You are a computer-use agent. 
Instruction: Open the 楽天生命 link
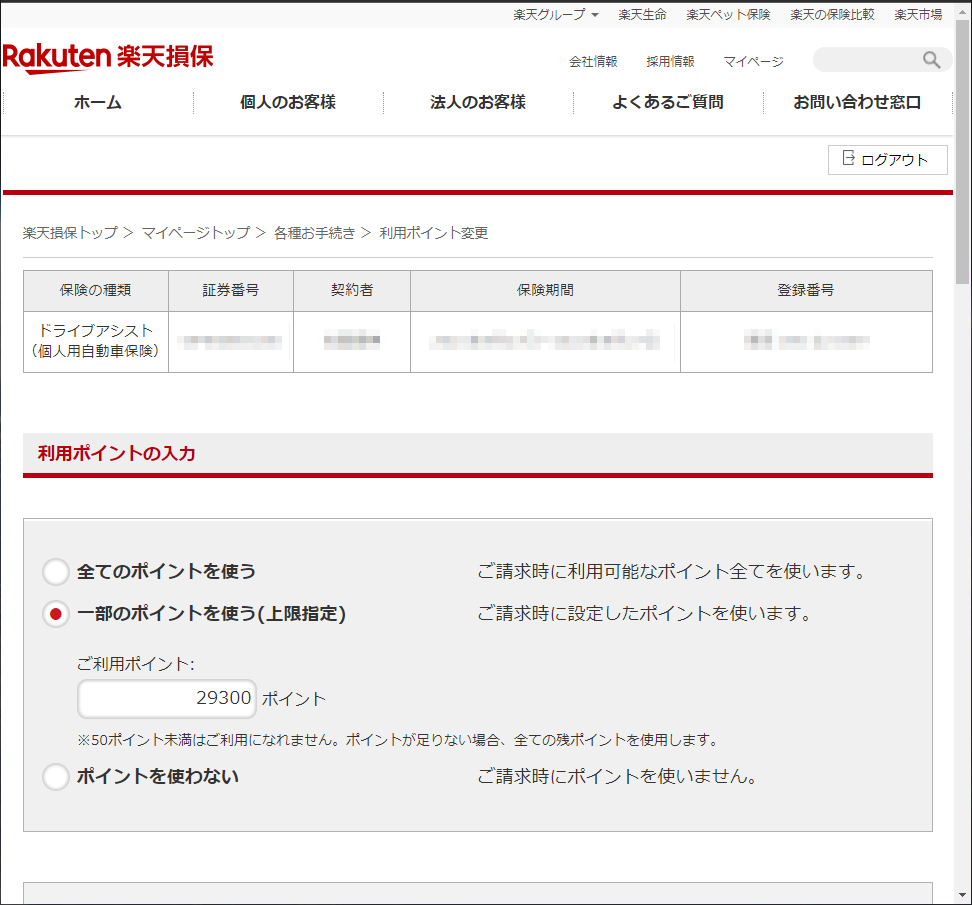pos(642,15)
